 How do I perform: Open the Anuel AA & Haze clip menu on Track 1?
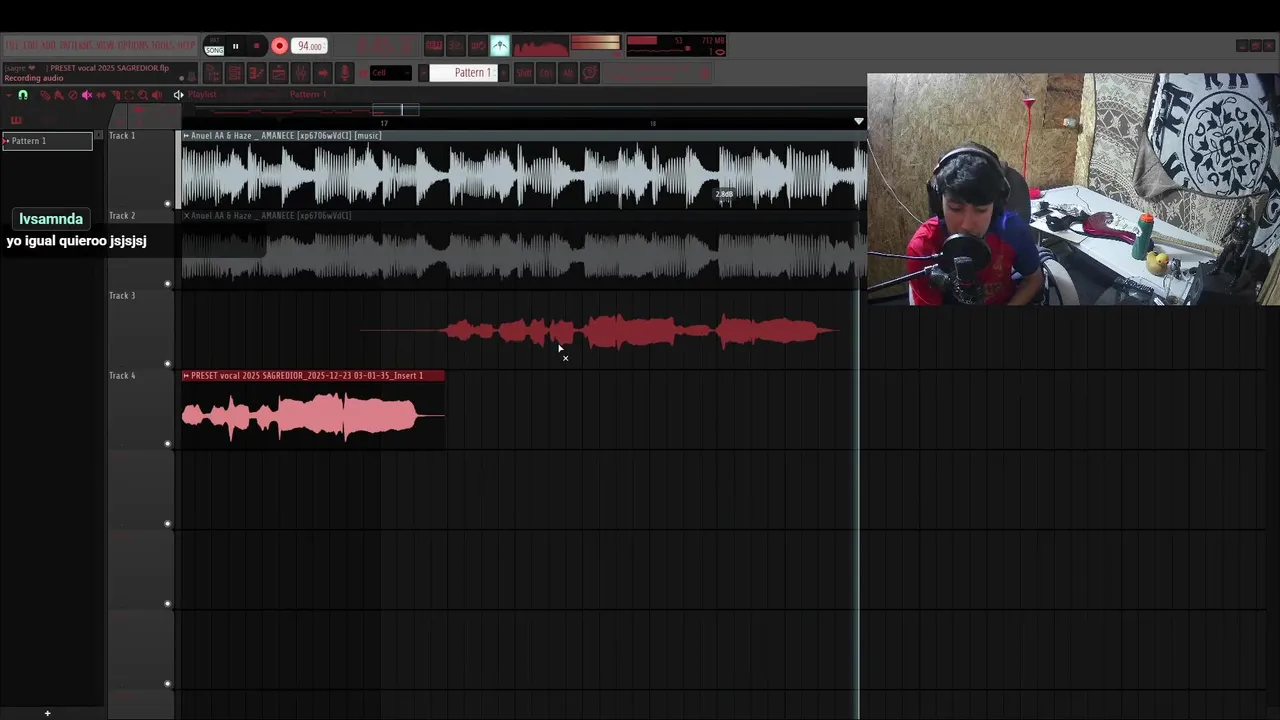(186, 135)
